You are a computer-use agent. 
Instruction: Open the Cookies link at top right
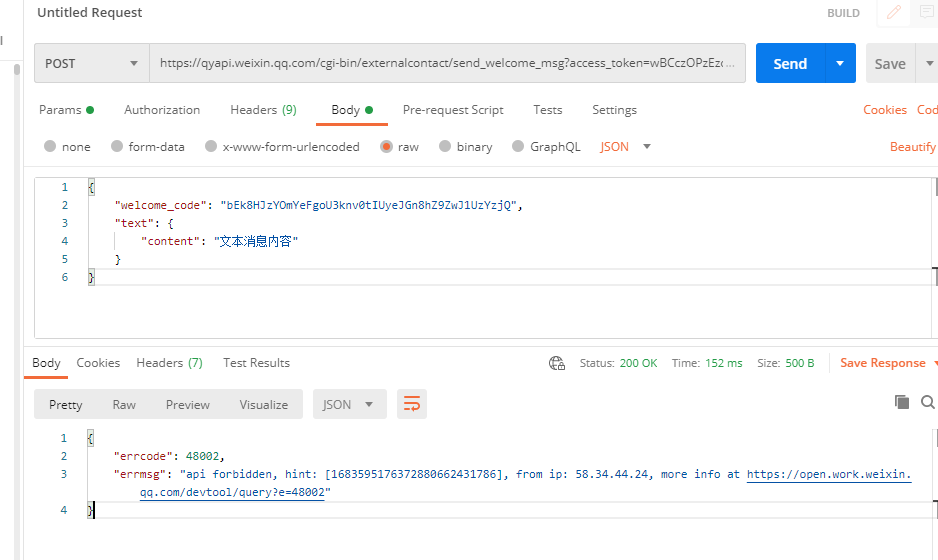click(x=885, y=110)
